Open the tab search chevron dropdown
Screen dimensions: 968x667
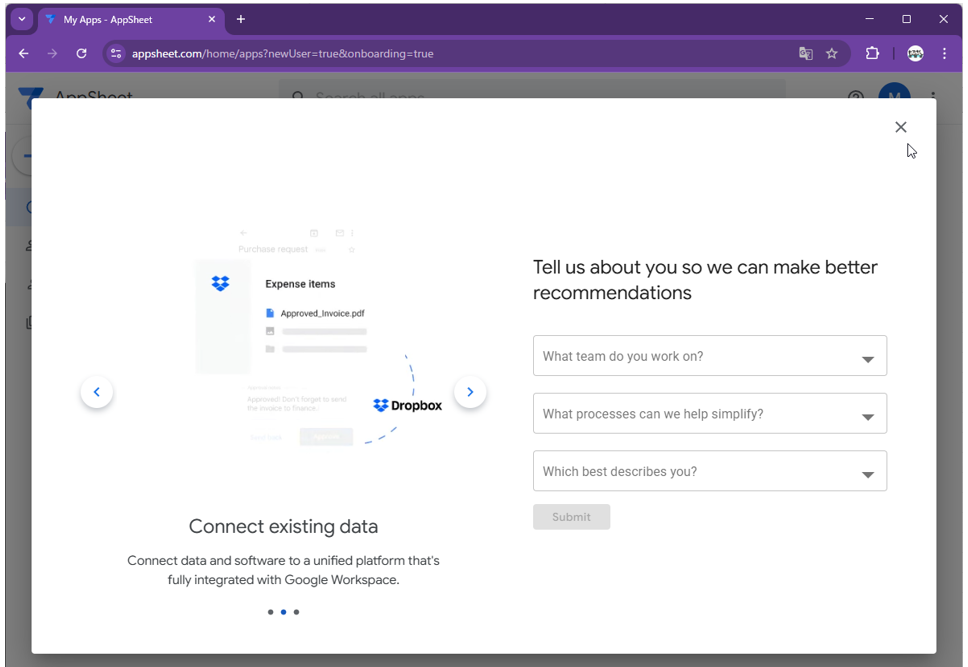[x=22, y=19]
